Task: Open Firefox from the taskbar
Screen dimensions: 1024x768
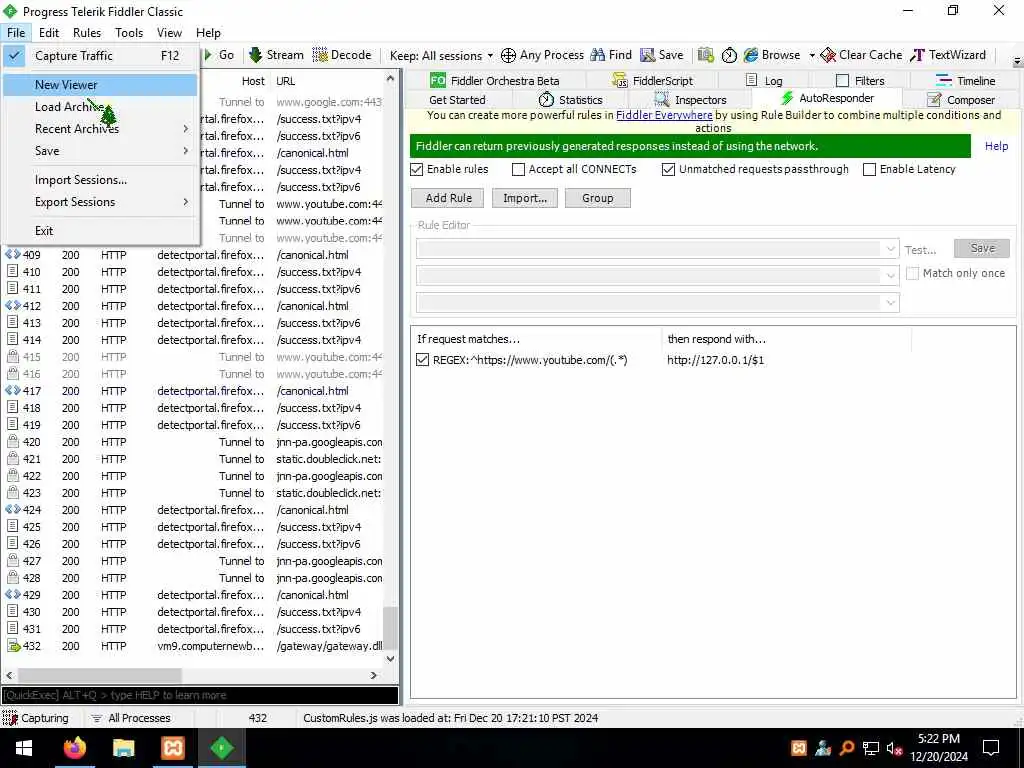Action: [x=74, y=748]
